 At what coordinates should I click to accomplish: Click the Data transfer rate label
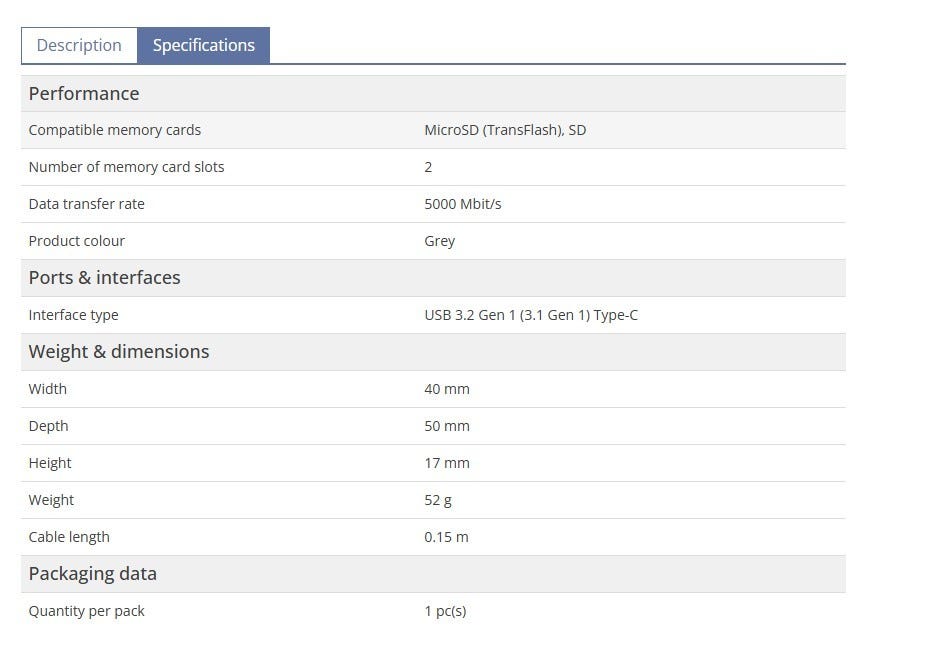pos(86,204)
